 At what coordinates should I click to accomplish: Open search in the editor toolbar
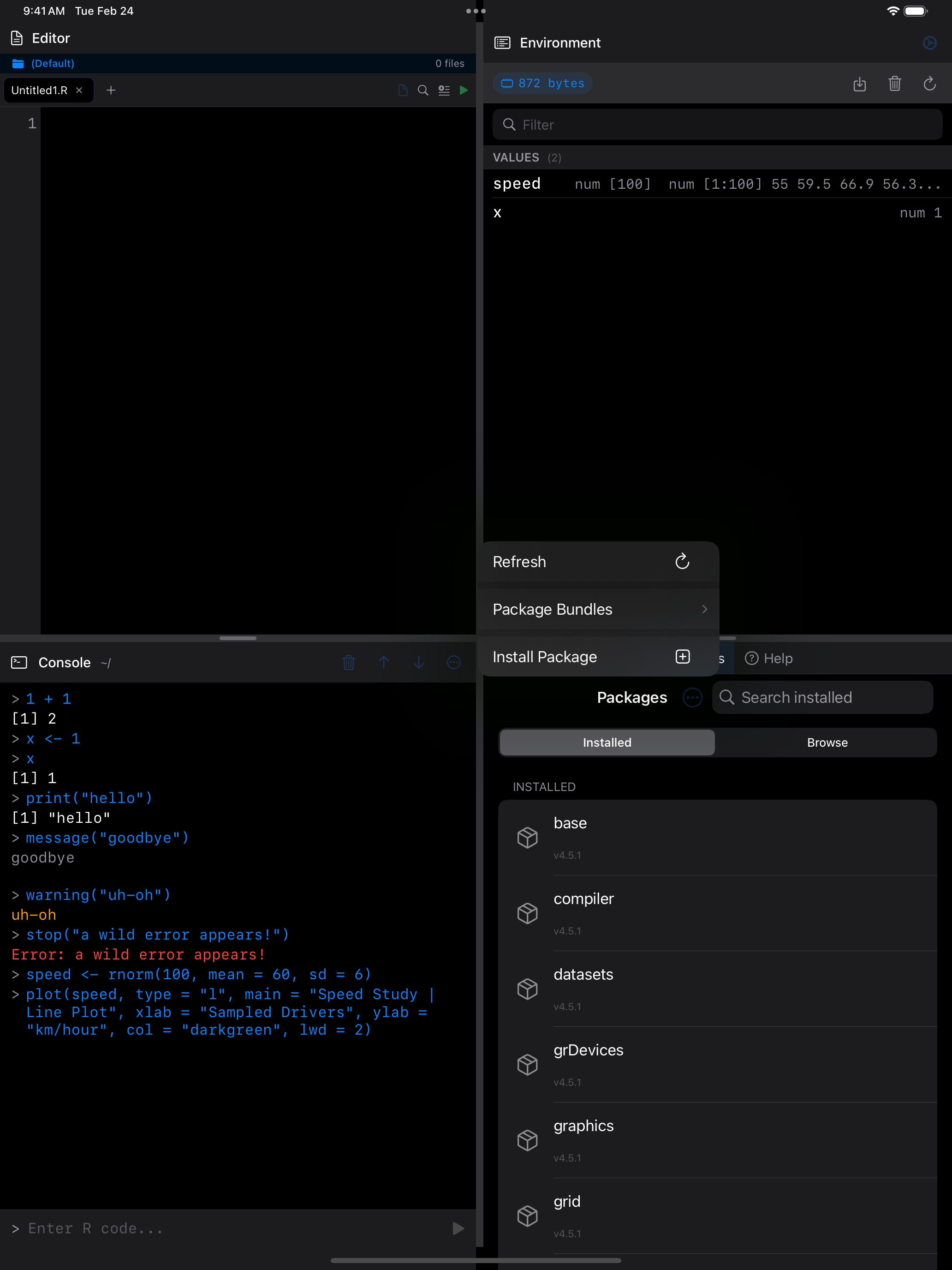[x=423, y=90]
